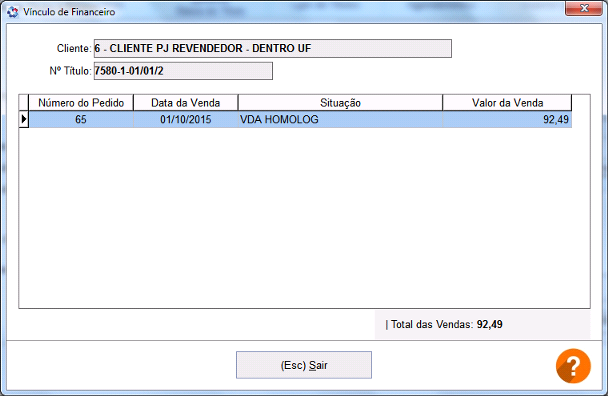
Task: Select order number 65 cell
Action: tap(81, 119)
